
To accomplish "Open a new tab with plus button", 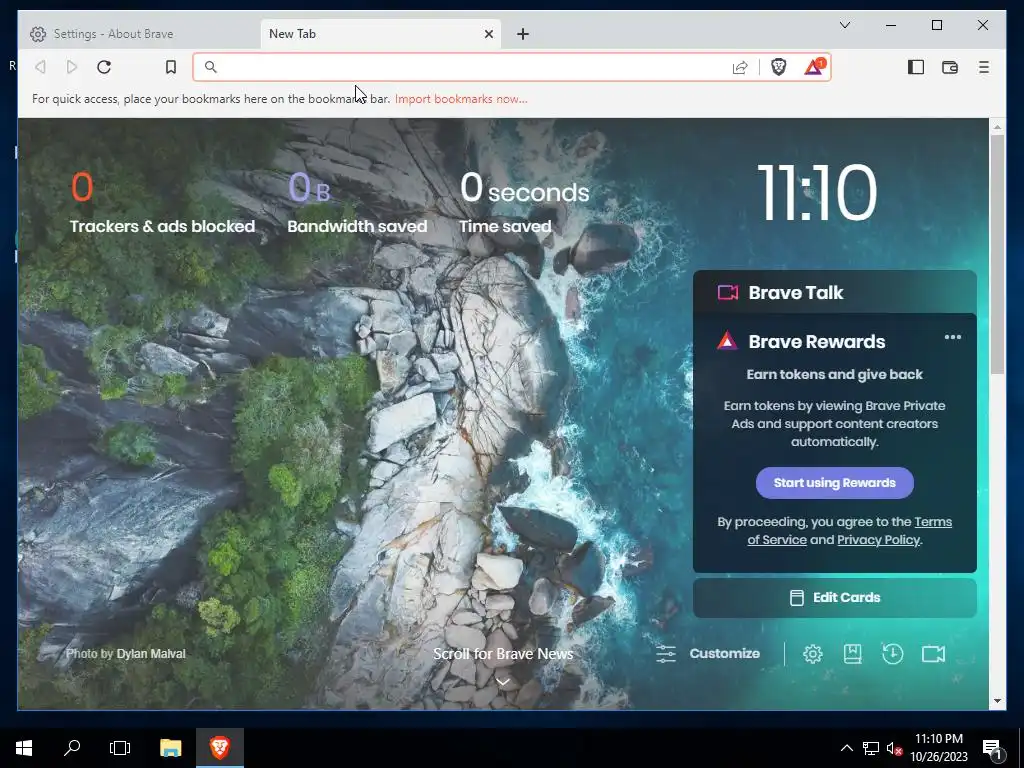I will click(522, 34).
